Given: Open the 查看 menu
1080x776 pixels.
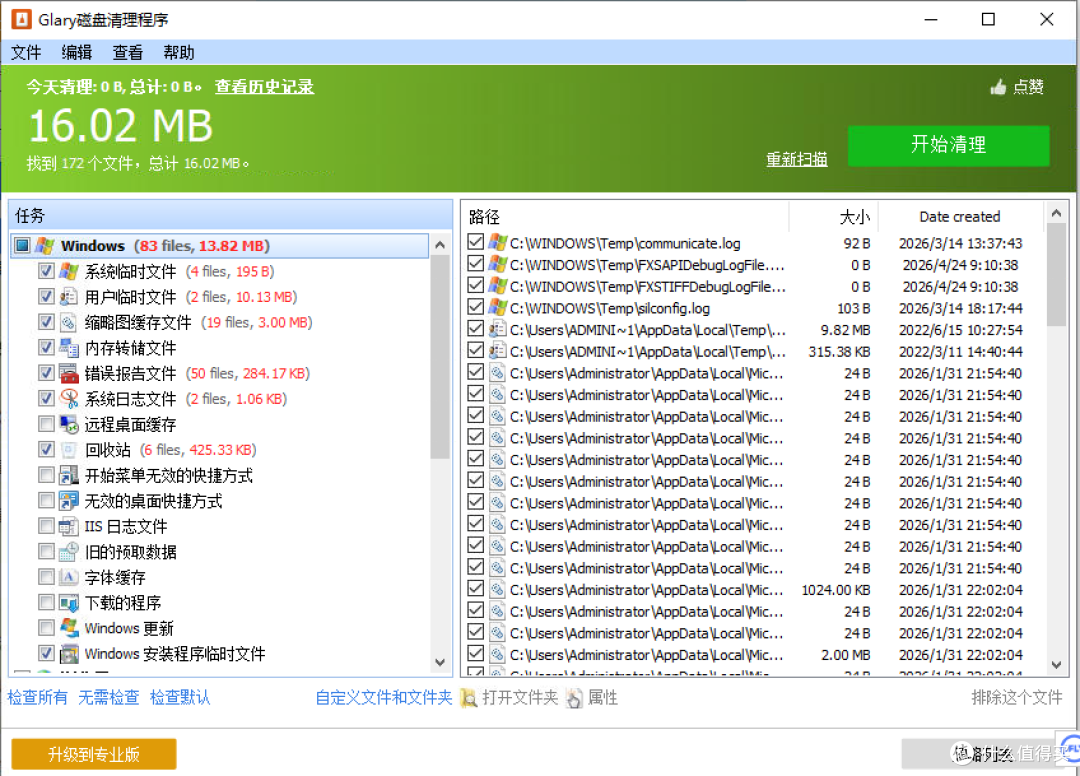Looking at the screenshot, I should [x=127, y=52].
